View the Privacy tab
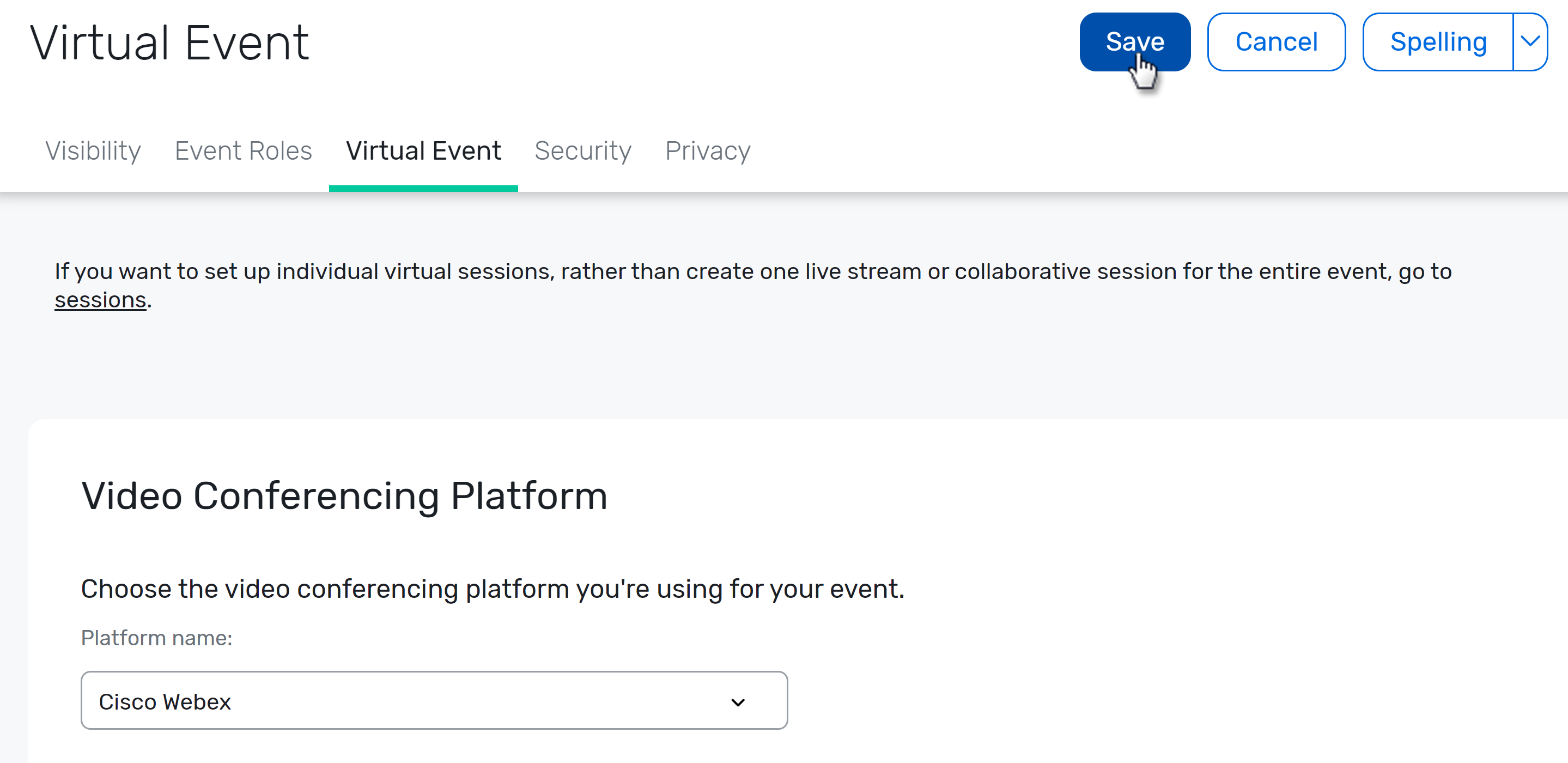The width and height of the screenshot is (1568, 763). point(708,150)
